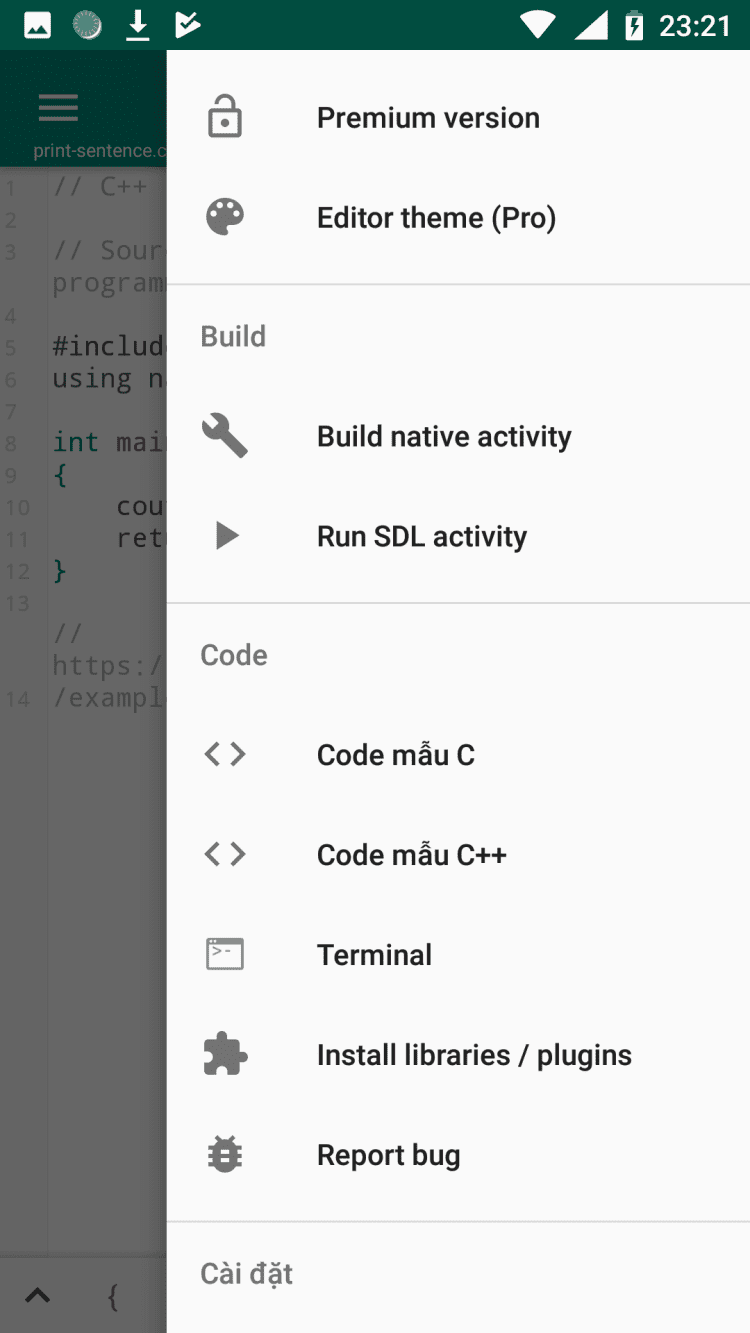Tap the print-sentence file tab
The width and height of the screenshot is (750, 1333).
click(x=98, y=151)
